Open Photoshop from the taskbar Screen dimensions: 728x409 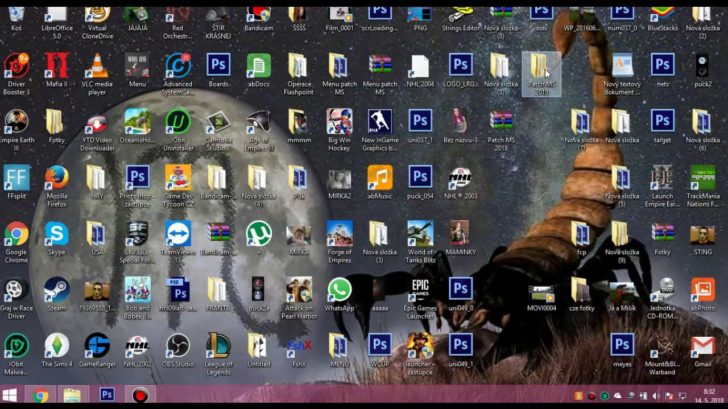[106, 396]
